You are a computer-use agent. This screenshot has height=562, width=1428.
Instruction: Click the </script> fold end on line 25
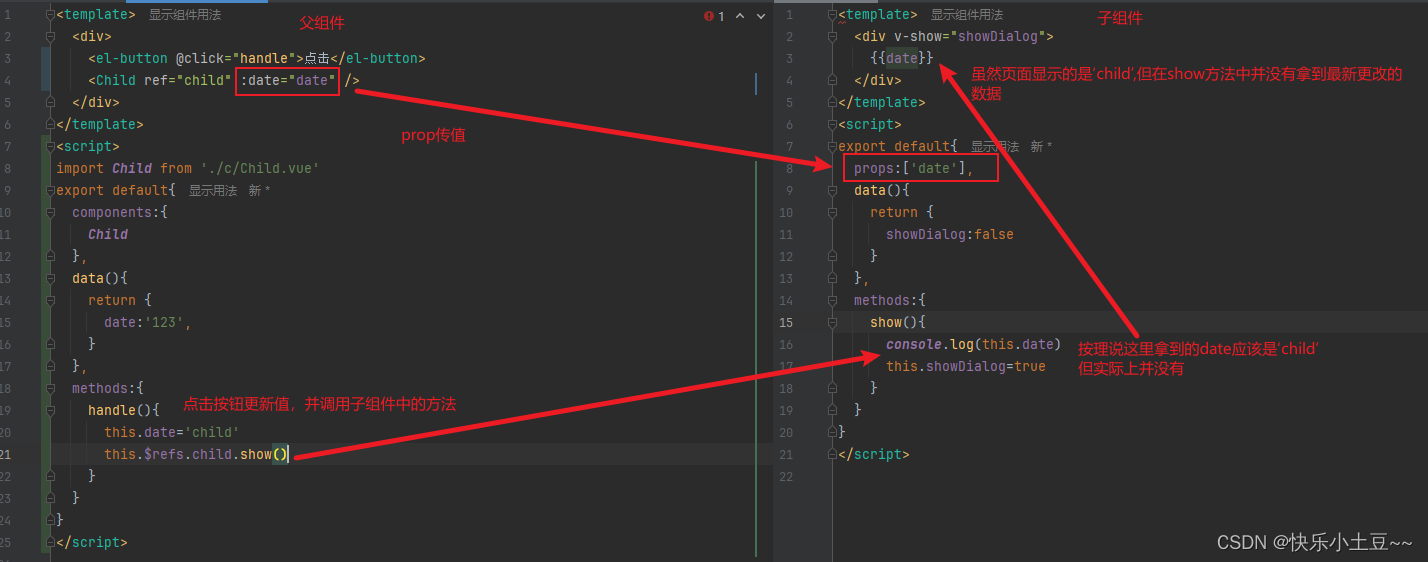(x=51, y=542)
